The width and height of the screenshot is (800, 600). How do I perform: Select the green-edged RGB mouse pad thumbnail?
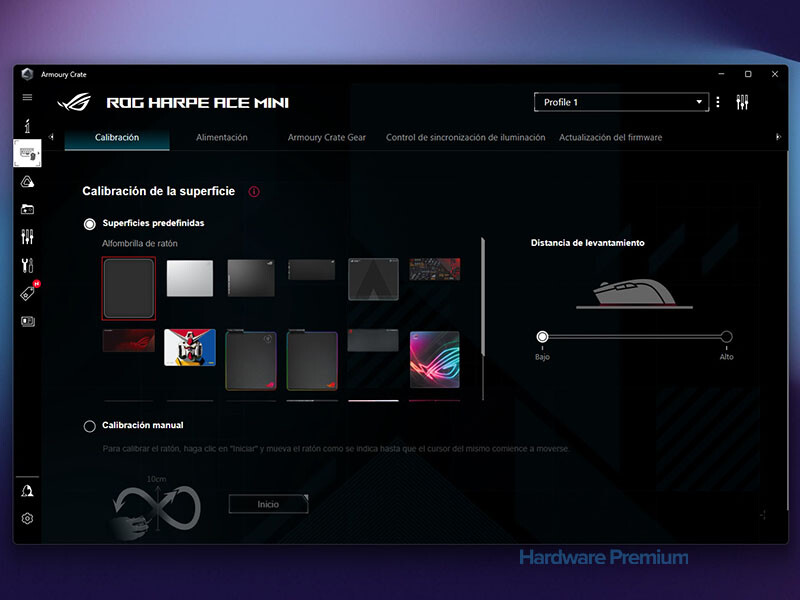click(312, 360)
